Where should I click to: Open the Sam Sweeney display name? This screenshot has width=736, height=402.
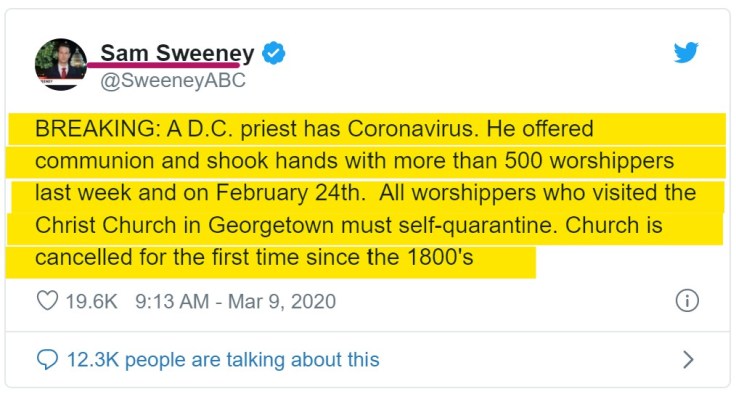pos(177,54)
